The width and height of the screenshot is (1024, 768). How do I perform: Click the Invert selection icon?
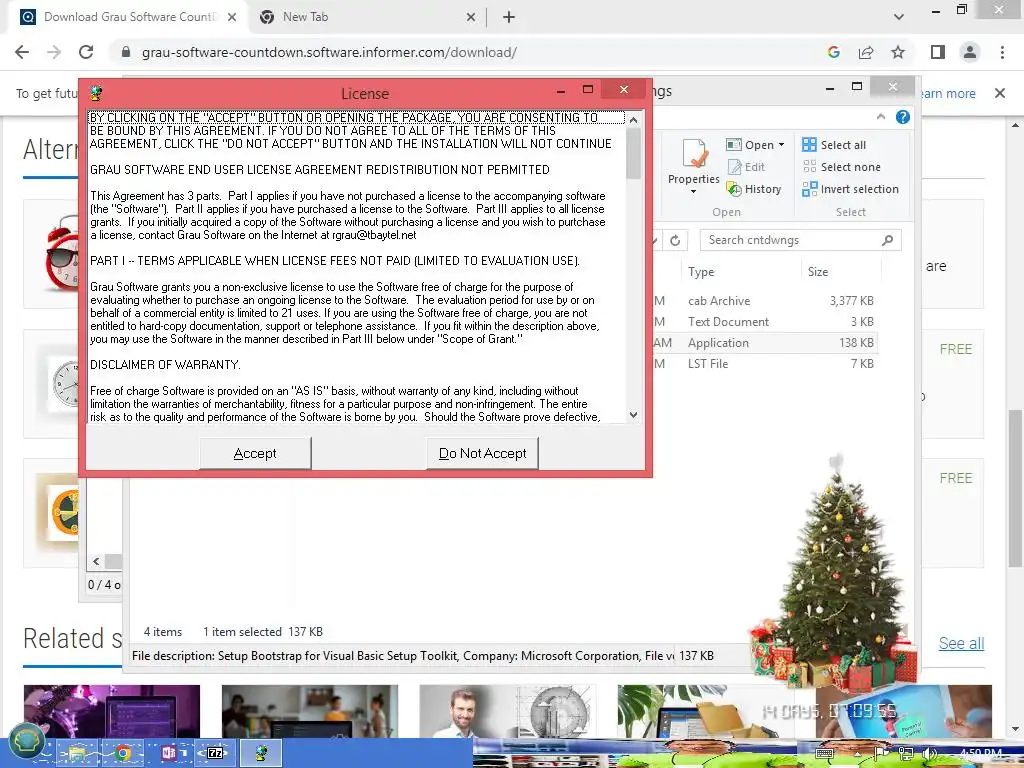click(809, 189)
